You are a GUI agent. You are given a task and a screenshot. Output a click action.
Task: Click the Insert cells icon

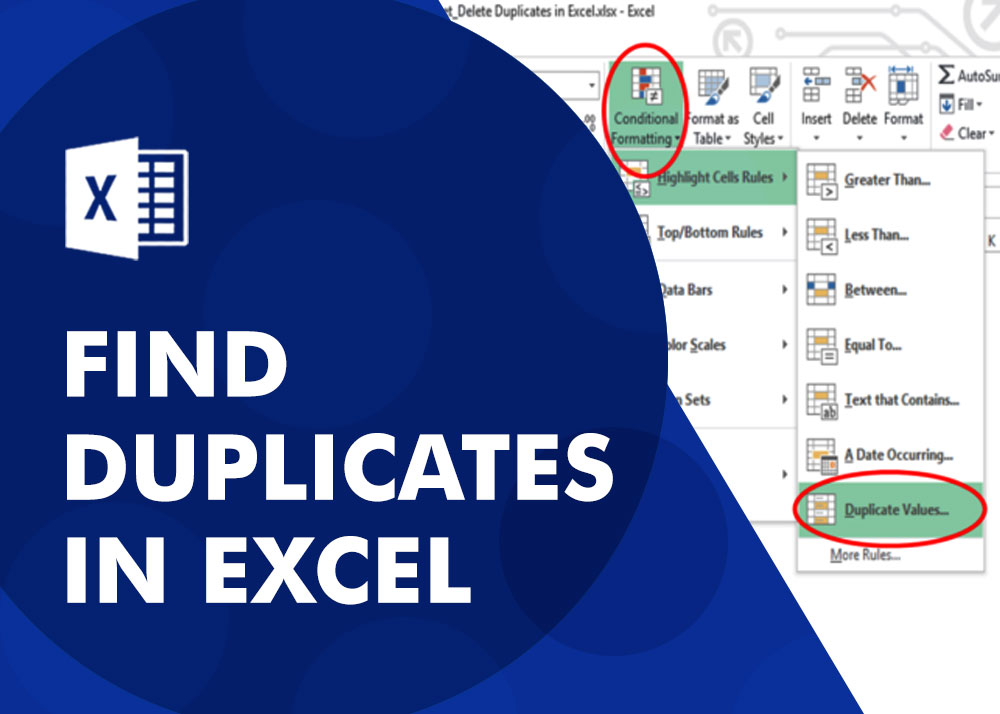(x=816, y=85)
